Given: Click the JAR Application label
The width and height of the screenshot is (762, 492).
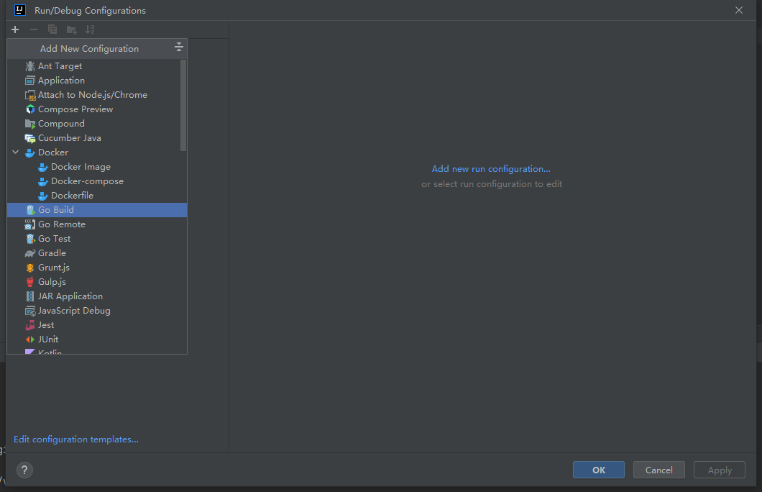Looking at the screenshot, I should coord(70,296).
